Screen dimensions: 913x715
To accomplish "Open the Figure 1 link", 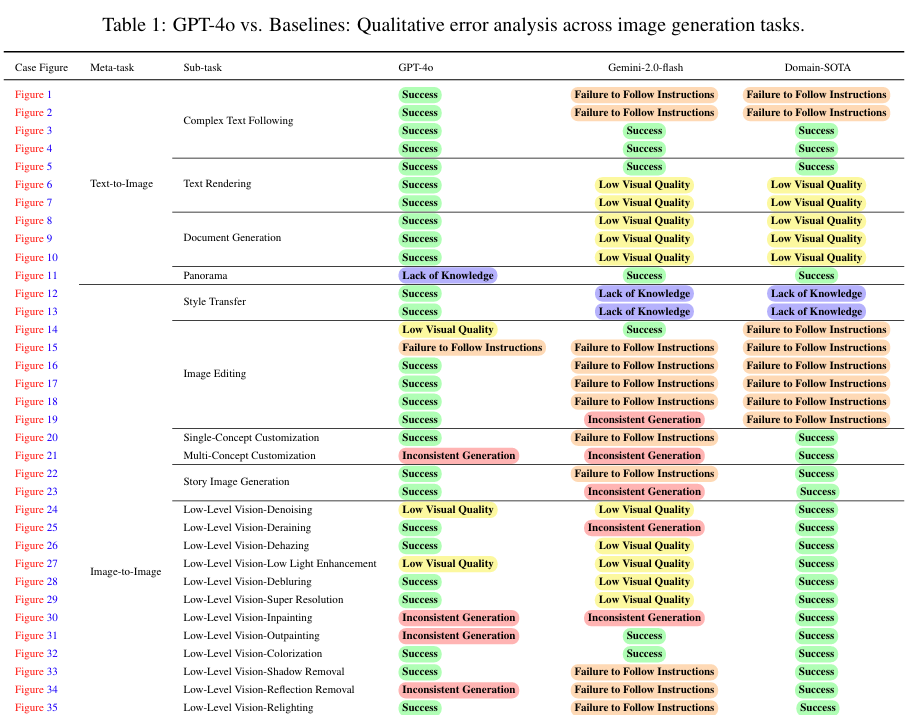I will (x=33, y=94).
